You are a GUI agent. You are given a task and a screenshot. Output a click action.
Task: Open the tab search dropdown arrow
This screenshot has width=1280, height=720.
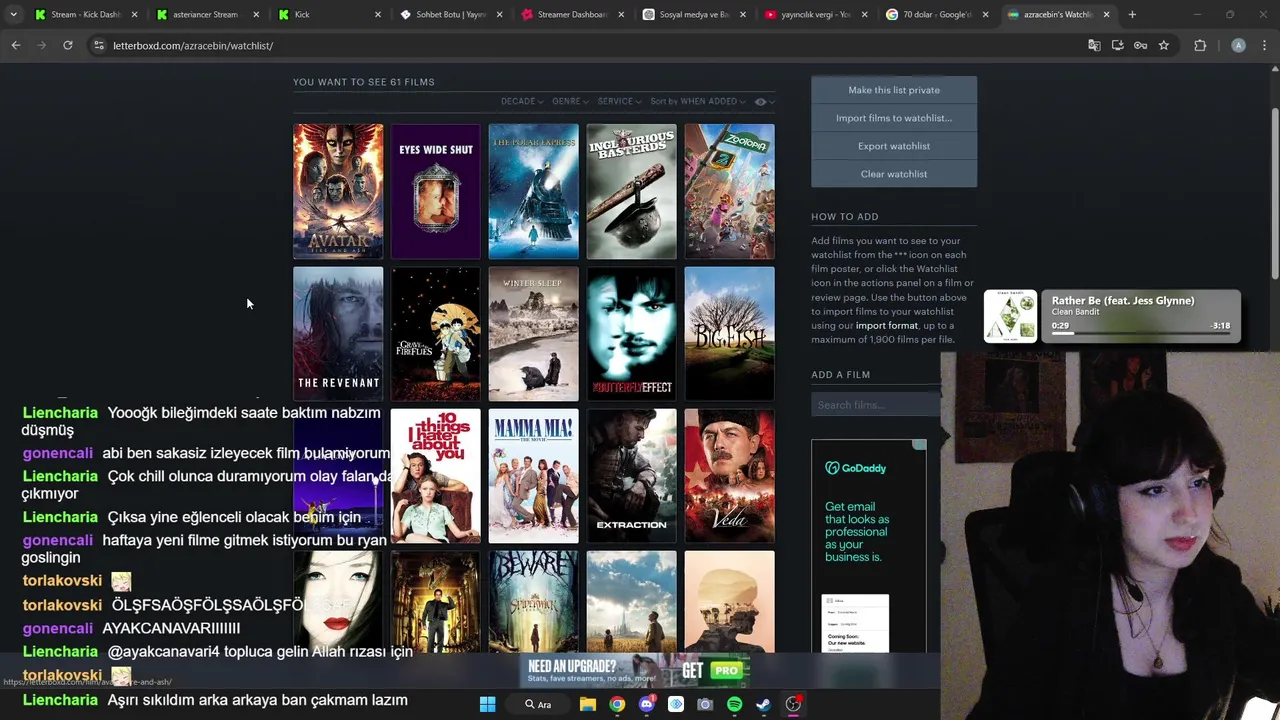pyautogui.click(x=13, y=15)
